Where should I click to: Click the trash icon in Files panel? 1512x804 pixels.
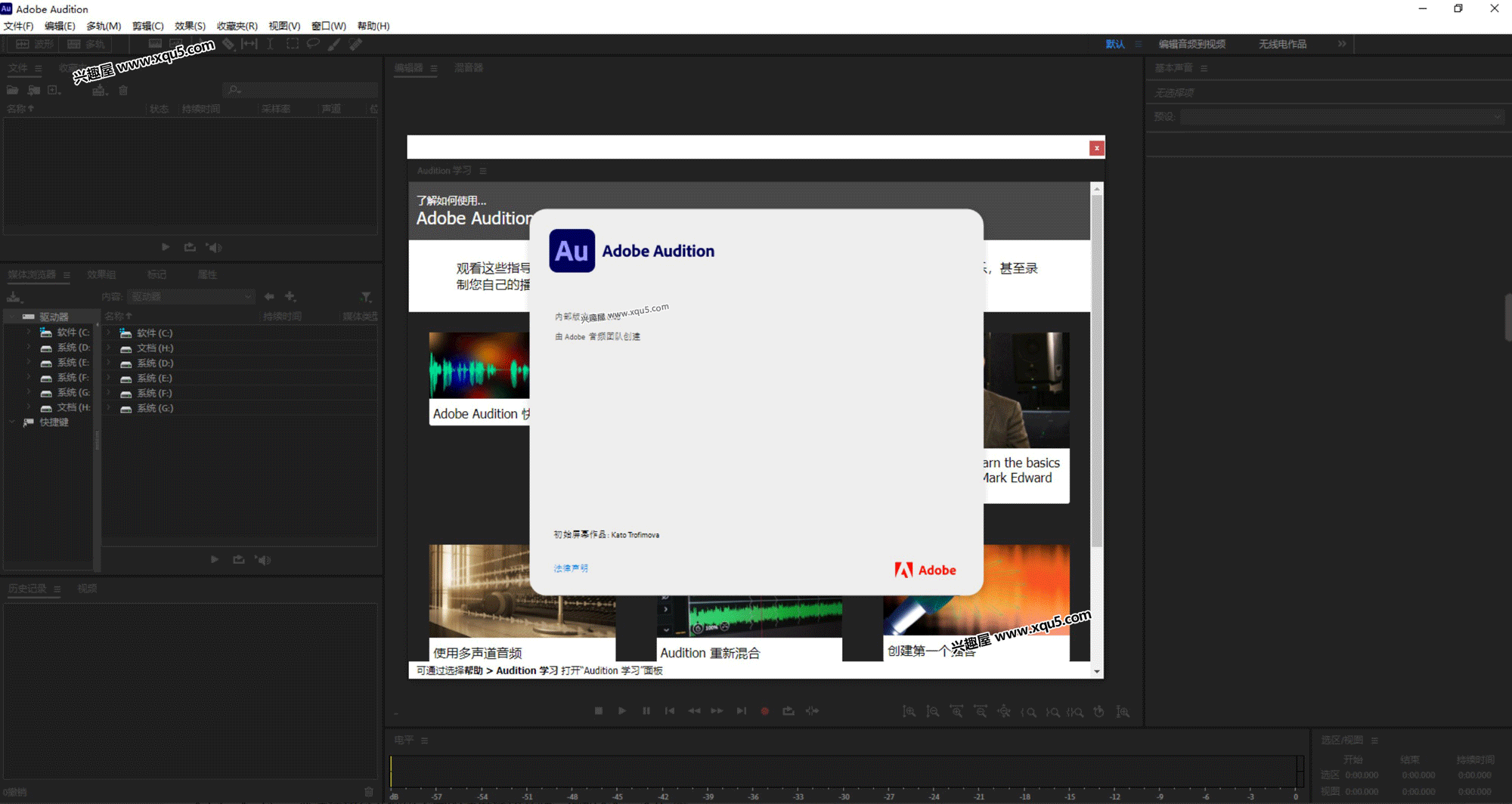coord(123,91)
